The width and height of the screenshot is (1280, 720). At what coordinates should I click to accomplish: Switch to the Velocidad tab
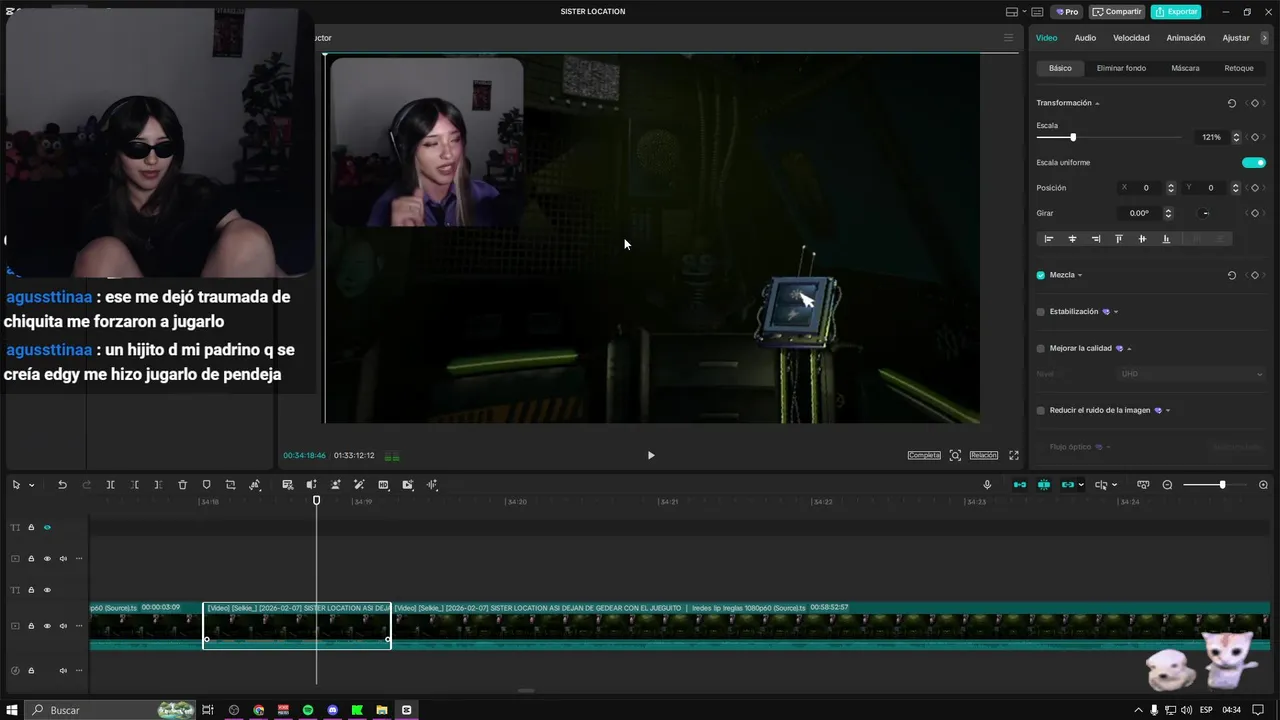pyautogui.click(x=1131, y=38)
